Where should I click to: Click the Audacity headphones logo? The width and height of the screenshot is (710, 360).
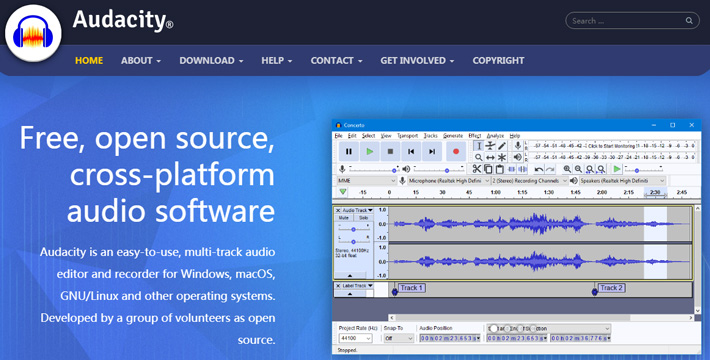[x=33, y=34]
